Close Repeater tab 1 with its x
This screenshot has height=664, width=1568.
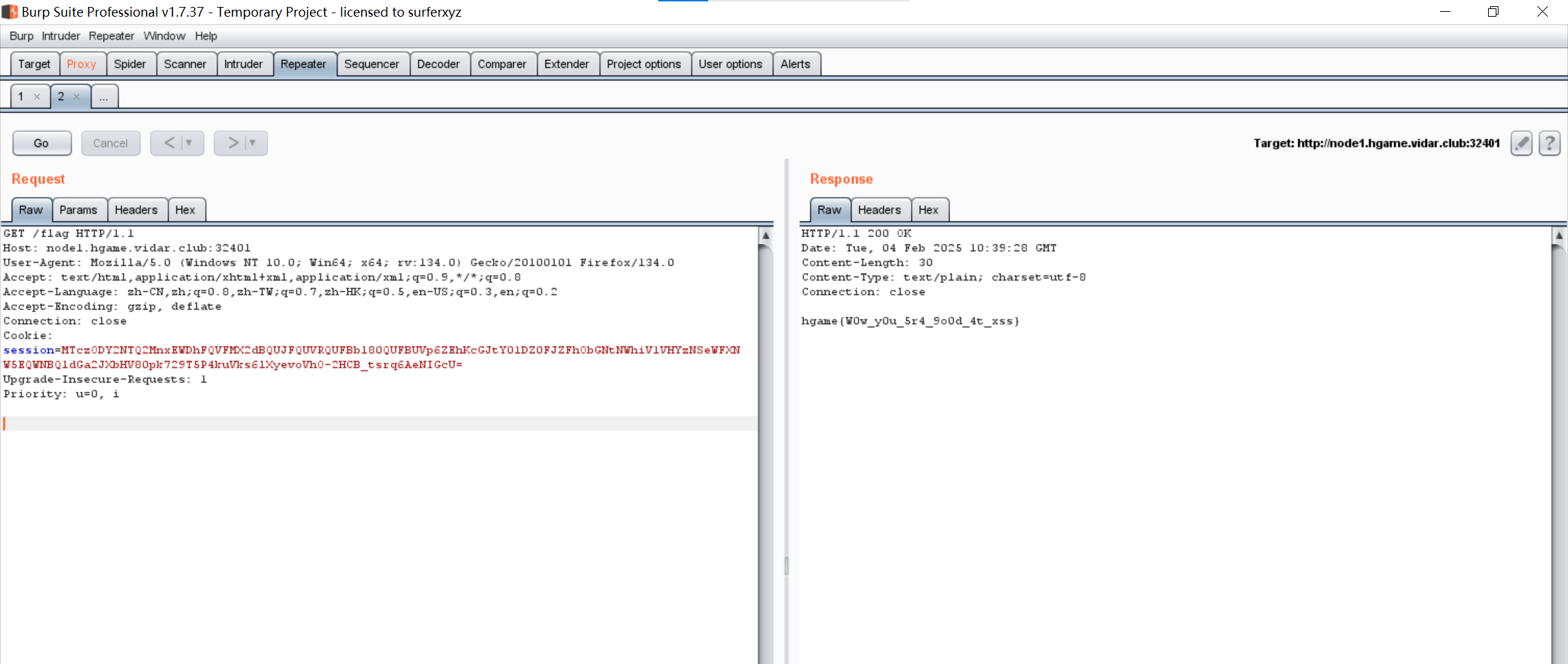click(x=37, y=97)
